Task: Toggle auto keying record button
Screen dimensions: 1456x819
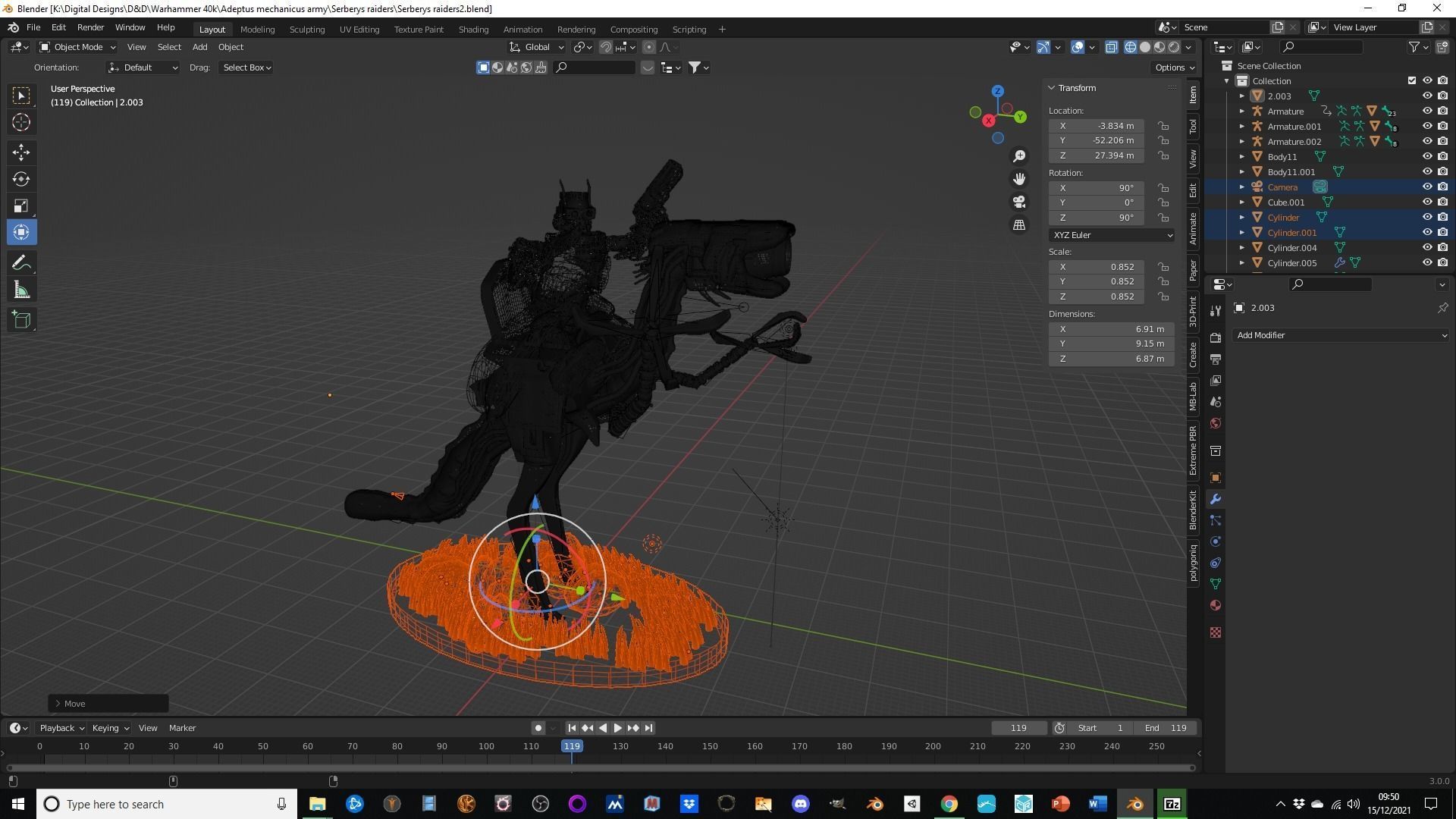Action: 538,728
